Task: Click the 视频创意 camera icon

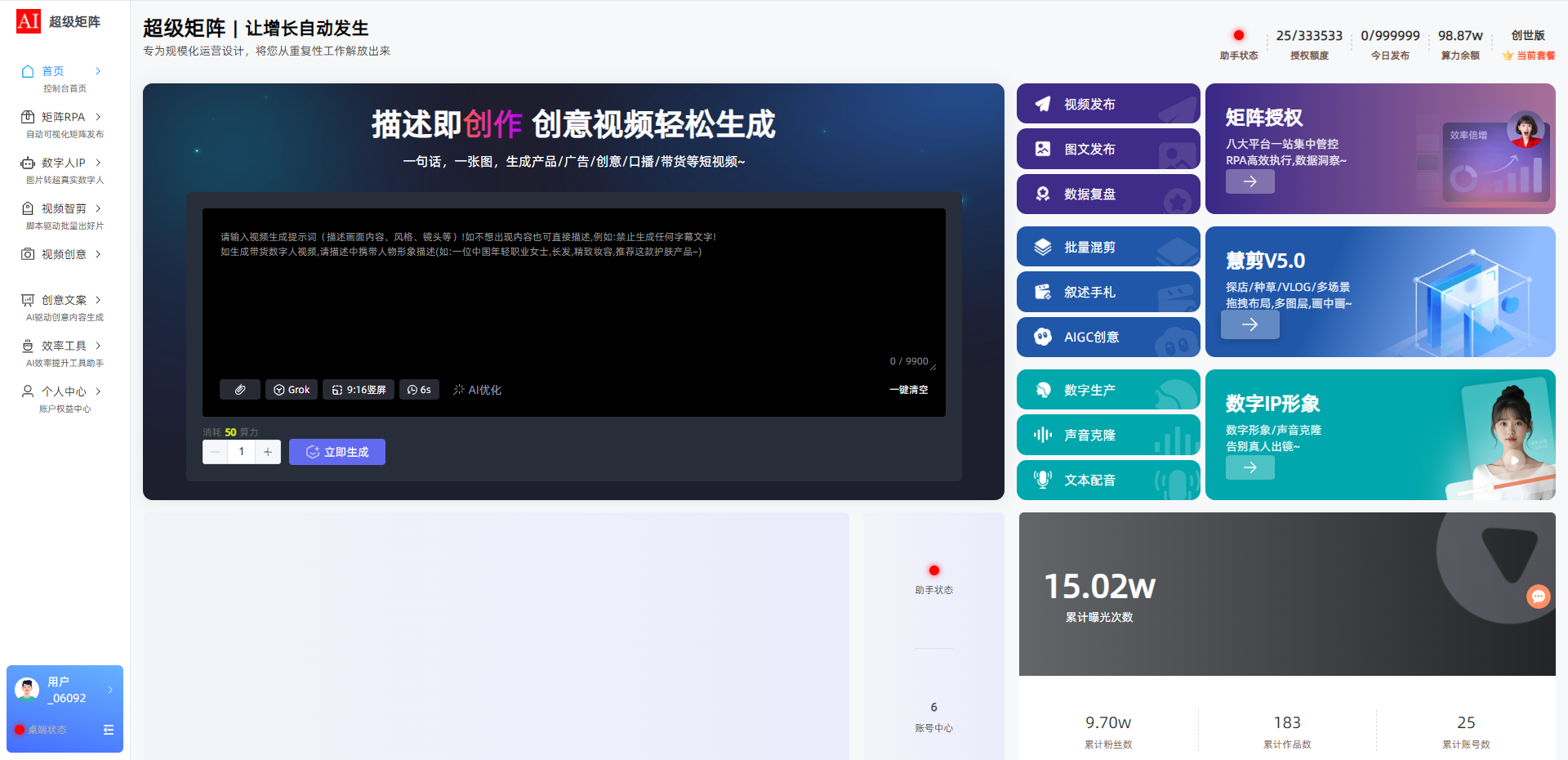Action: 28,254
